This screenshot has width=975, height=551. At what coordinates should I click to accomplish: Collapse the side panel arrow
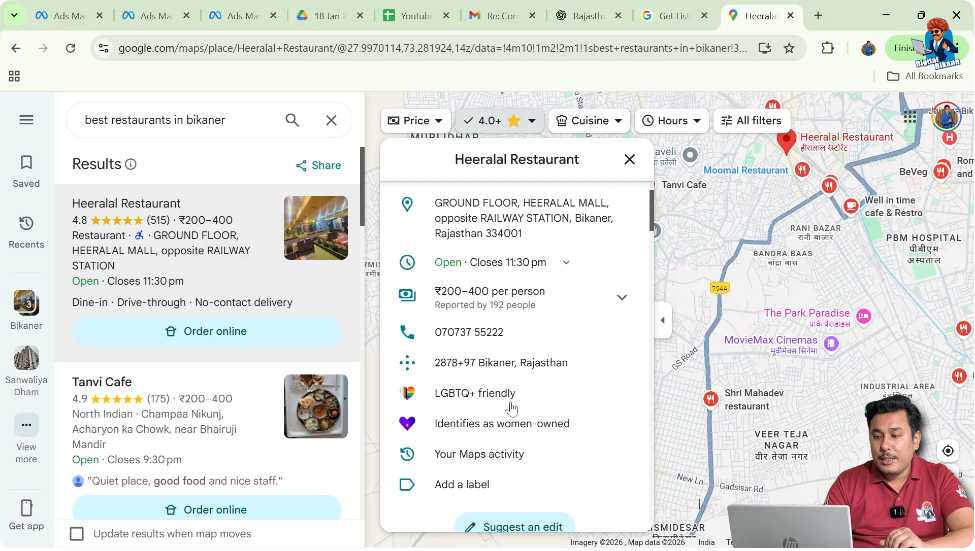pos(663,320)
